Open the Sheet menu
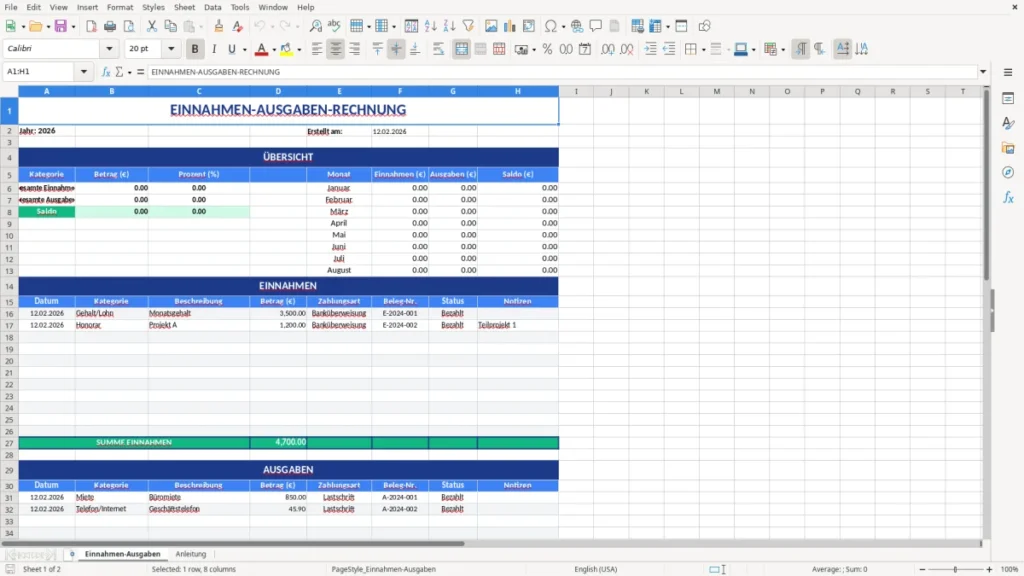Viewport: 1024px width, 576px height. tap(184, 7)
